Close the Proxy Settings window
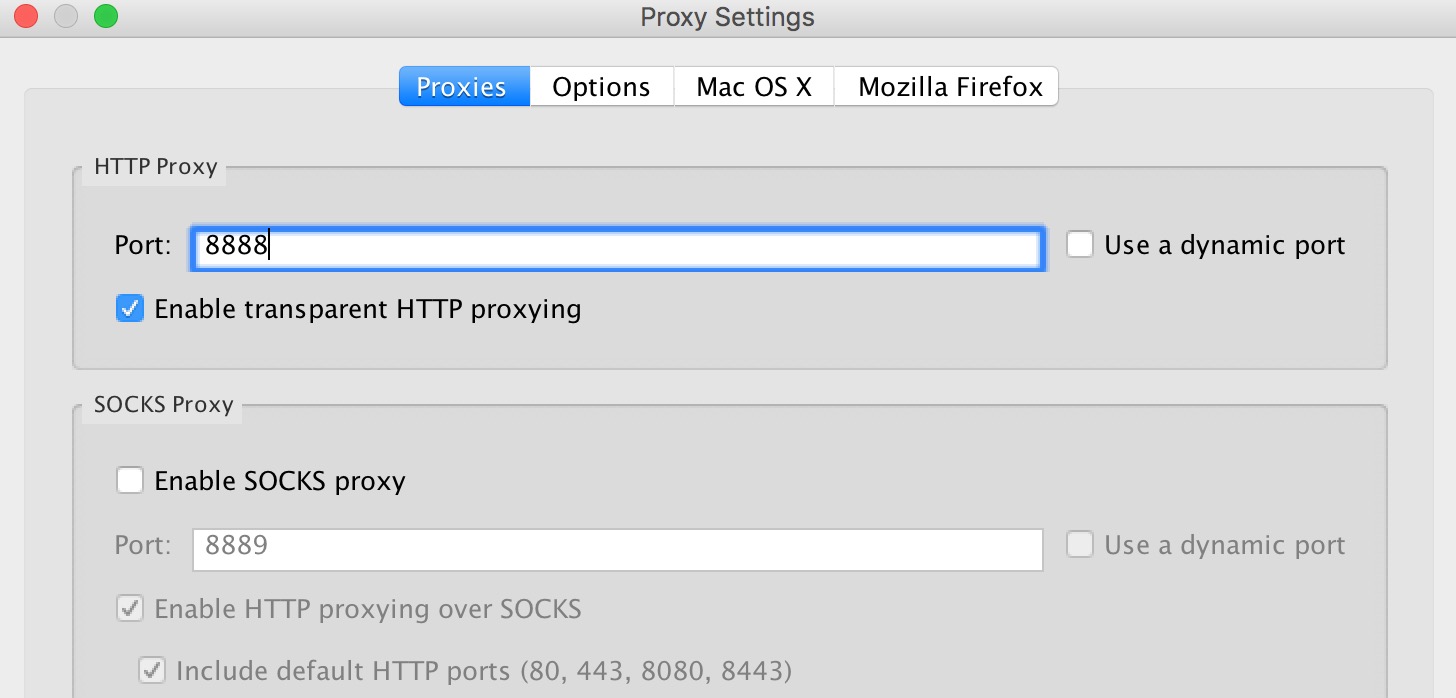Viewport: 1456px width, 698px height. tap(26, 17)
